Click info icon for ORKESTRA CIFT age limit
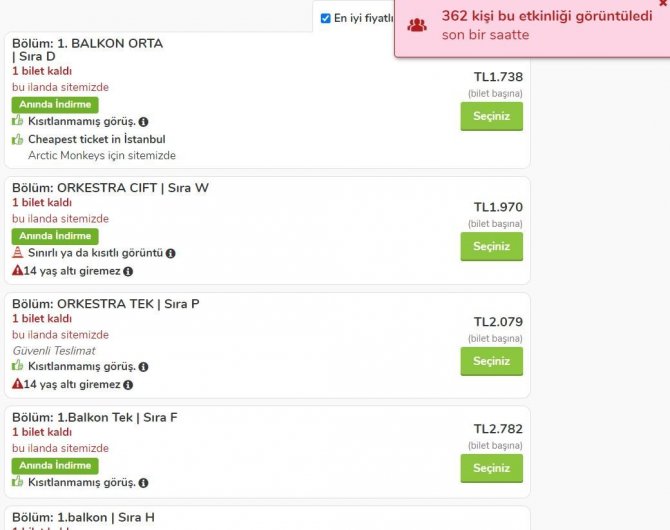The image size is (670, 530). click(x=128, y=271)
